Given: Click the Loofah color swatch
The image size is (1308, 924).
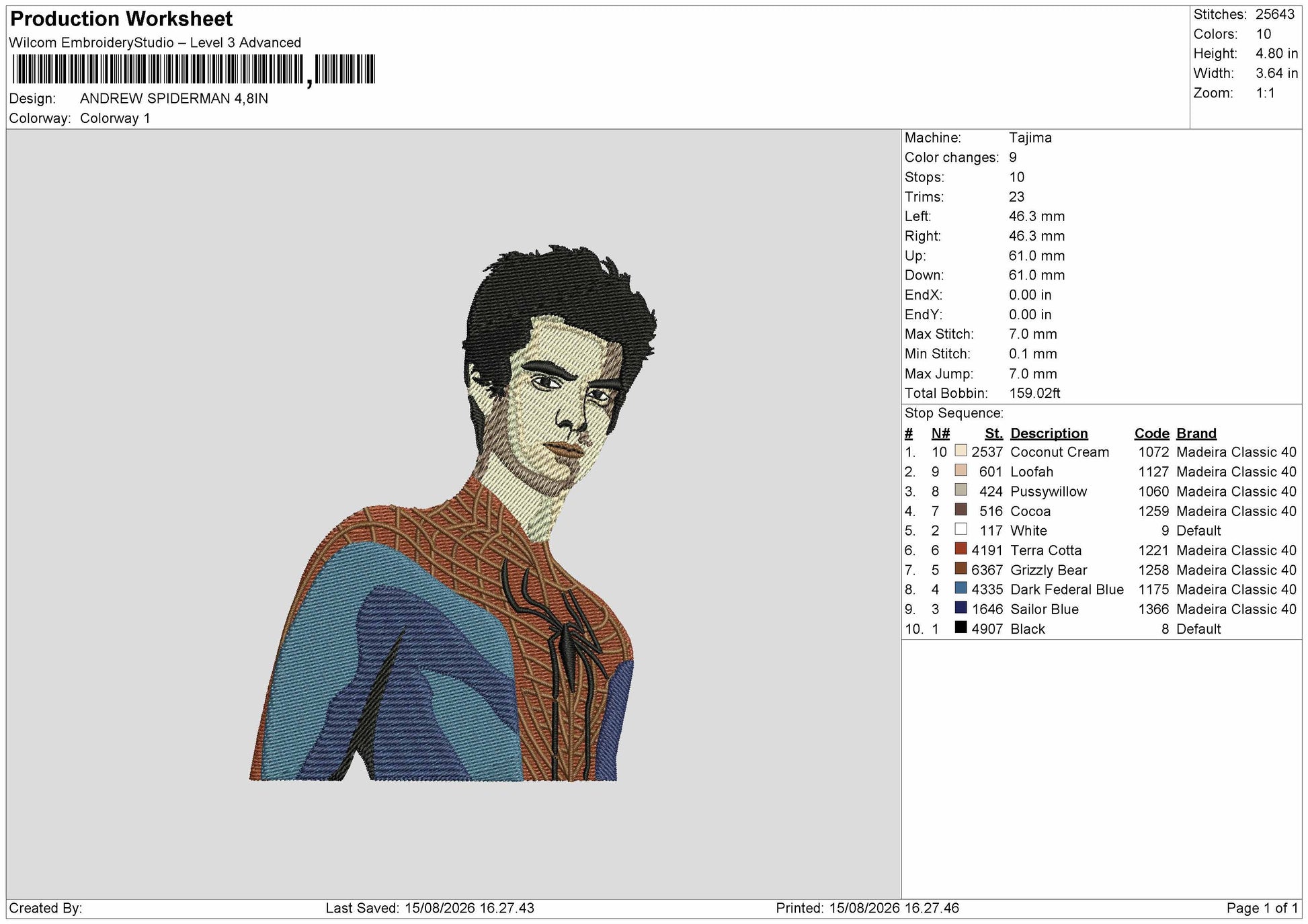Looking at the screenshot, I should 960,470.
